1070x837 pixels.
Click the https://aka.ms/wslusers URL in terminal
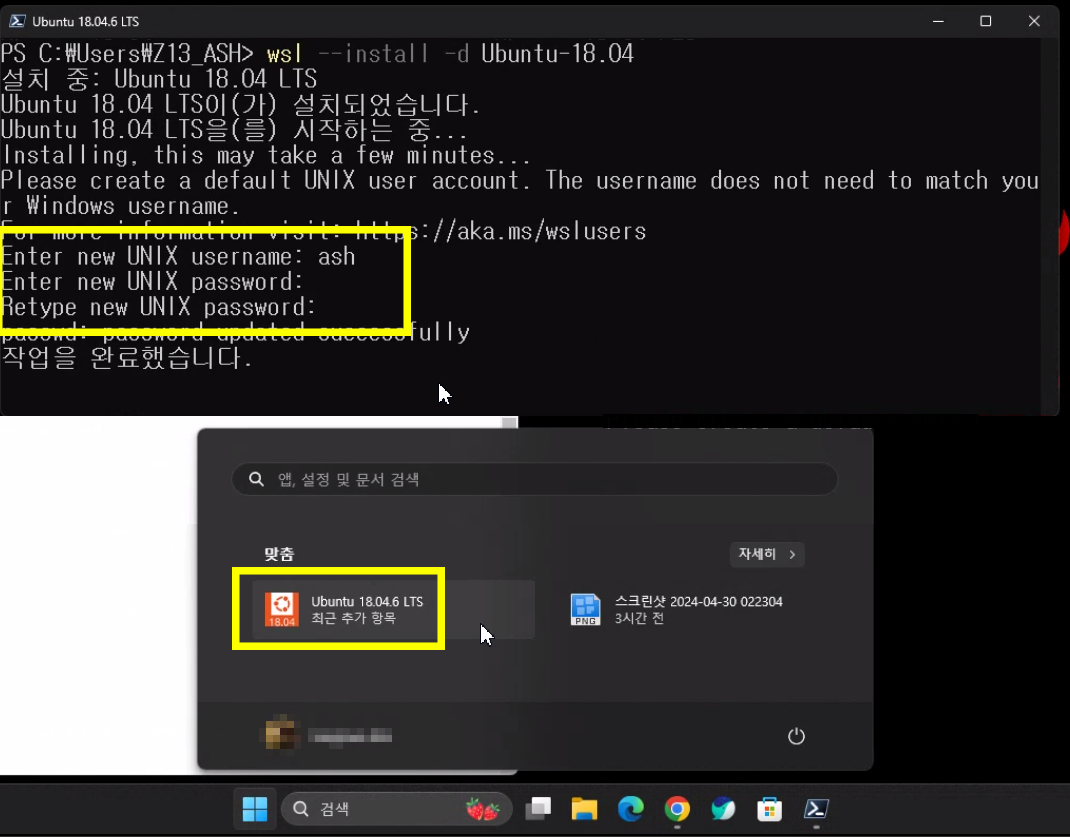[x=501, y=231]
